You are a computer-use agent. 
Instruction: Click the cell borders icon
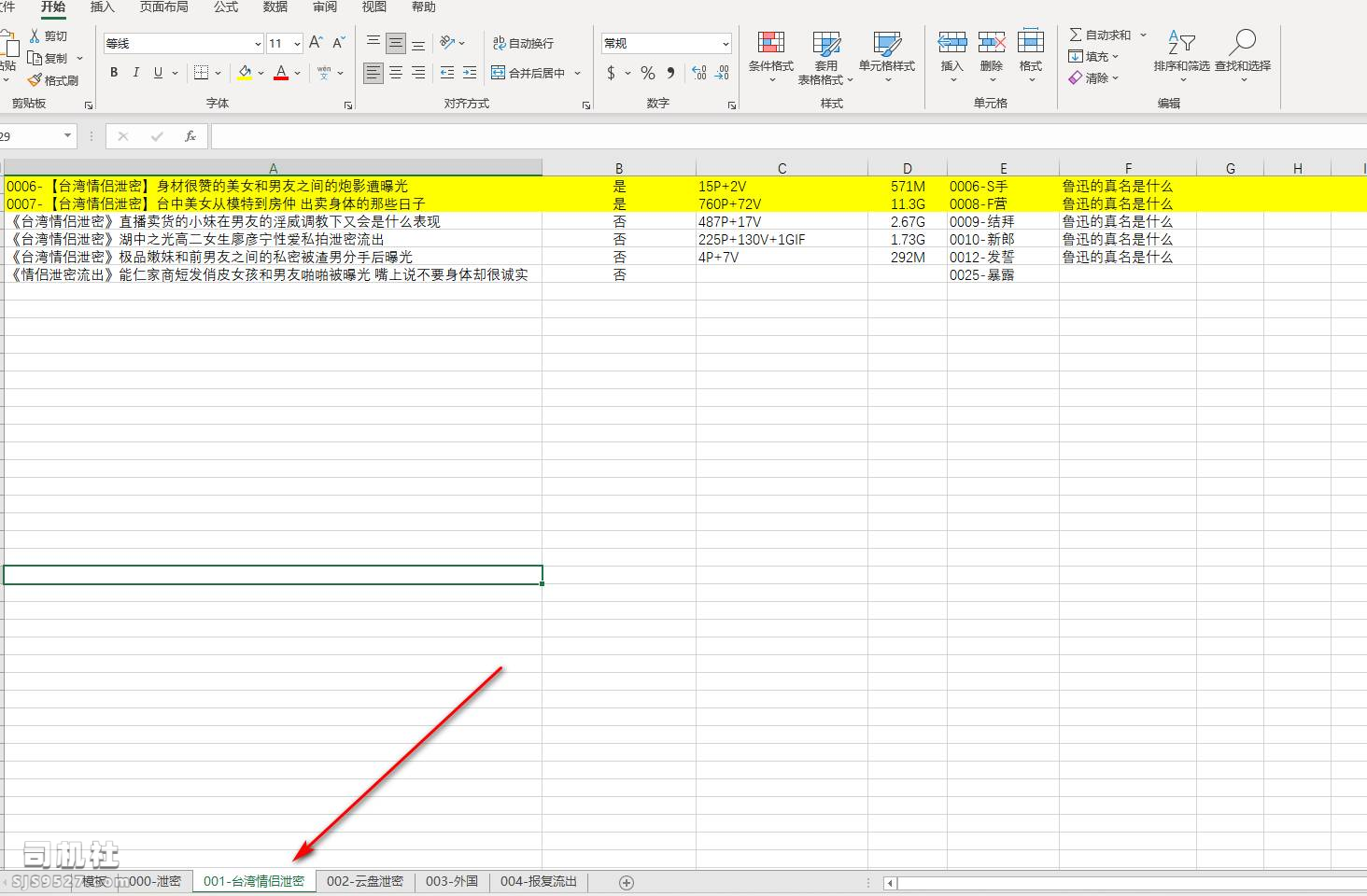[201, 73]
